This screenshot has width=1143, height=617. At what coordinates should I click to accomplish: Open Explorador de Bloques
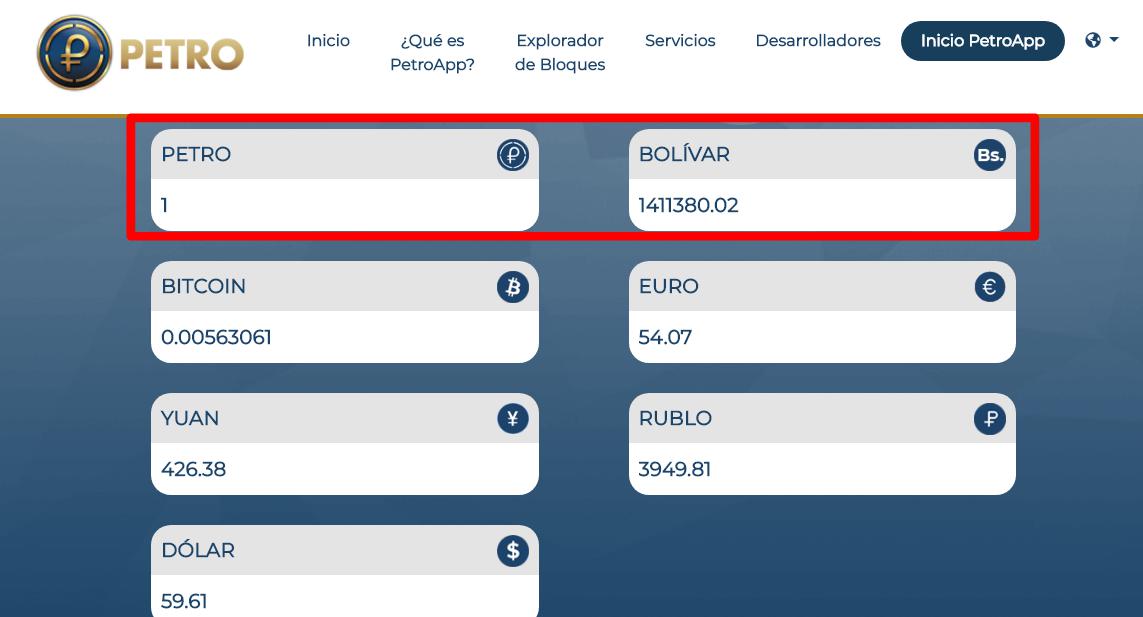point(560,53)
